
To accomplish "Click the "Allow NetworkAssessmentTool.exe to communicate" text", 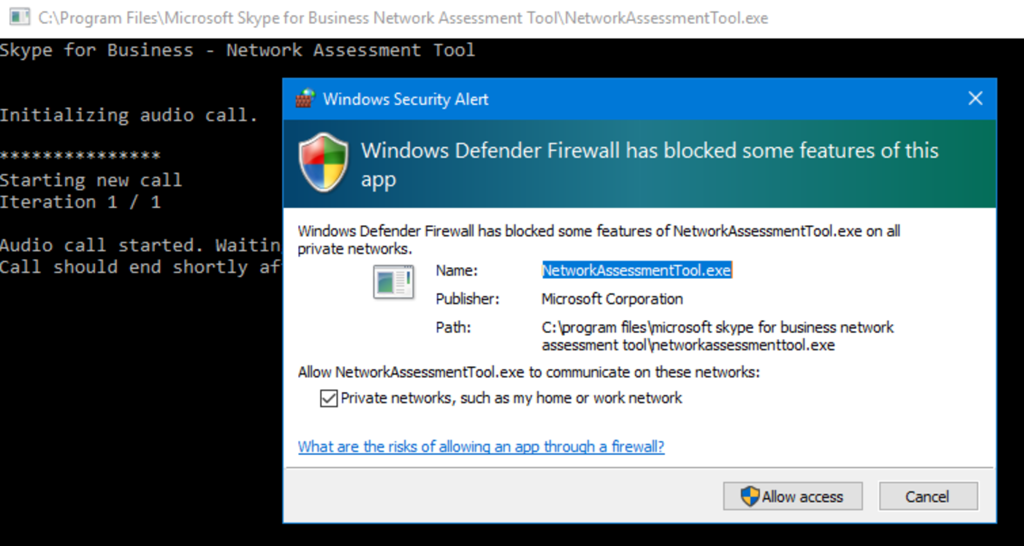I will [528, 372].
